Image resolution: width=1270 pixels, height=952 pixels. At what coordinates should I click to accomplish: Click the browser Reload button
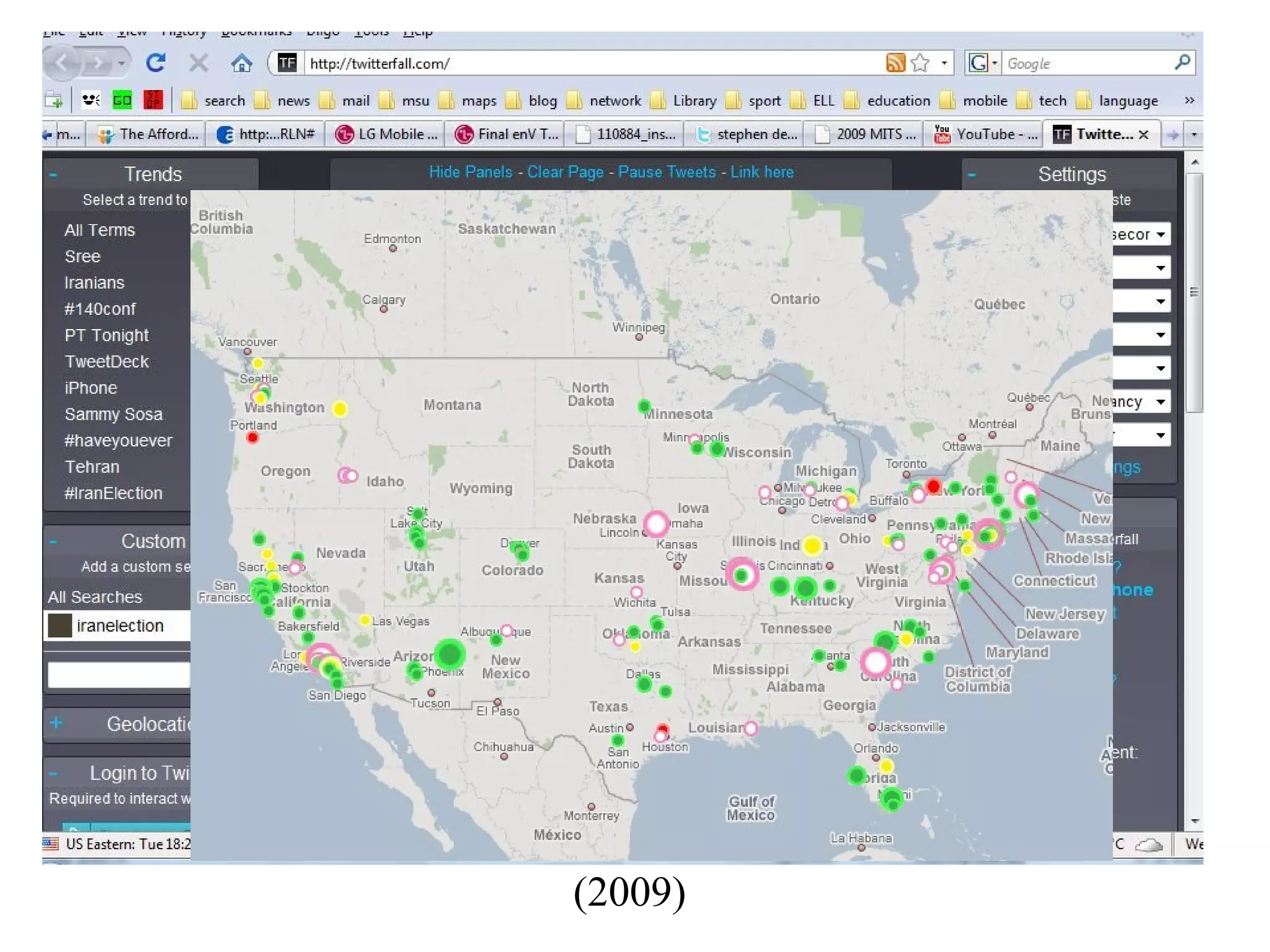click(155, 63)
